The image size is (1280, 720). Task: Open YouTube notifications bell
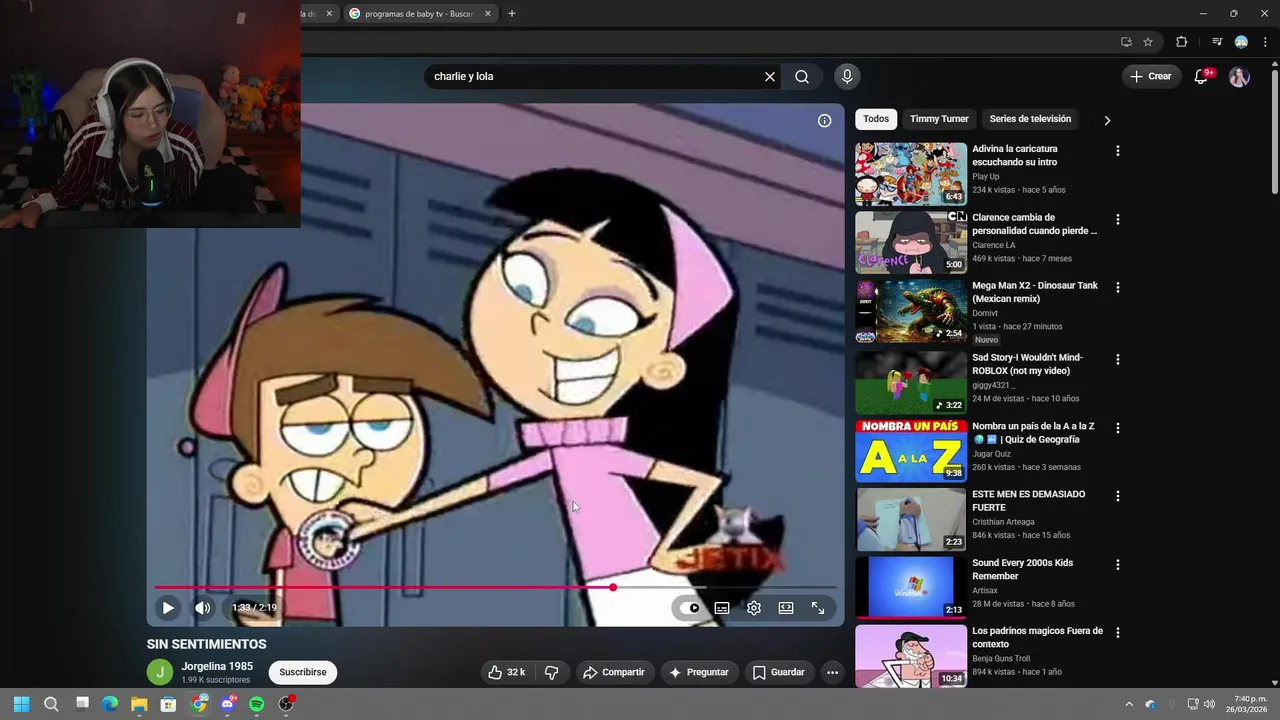tap(1202, 76)
